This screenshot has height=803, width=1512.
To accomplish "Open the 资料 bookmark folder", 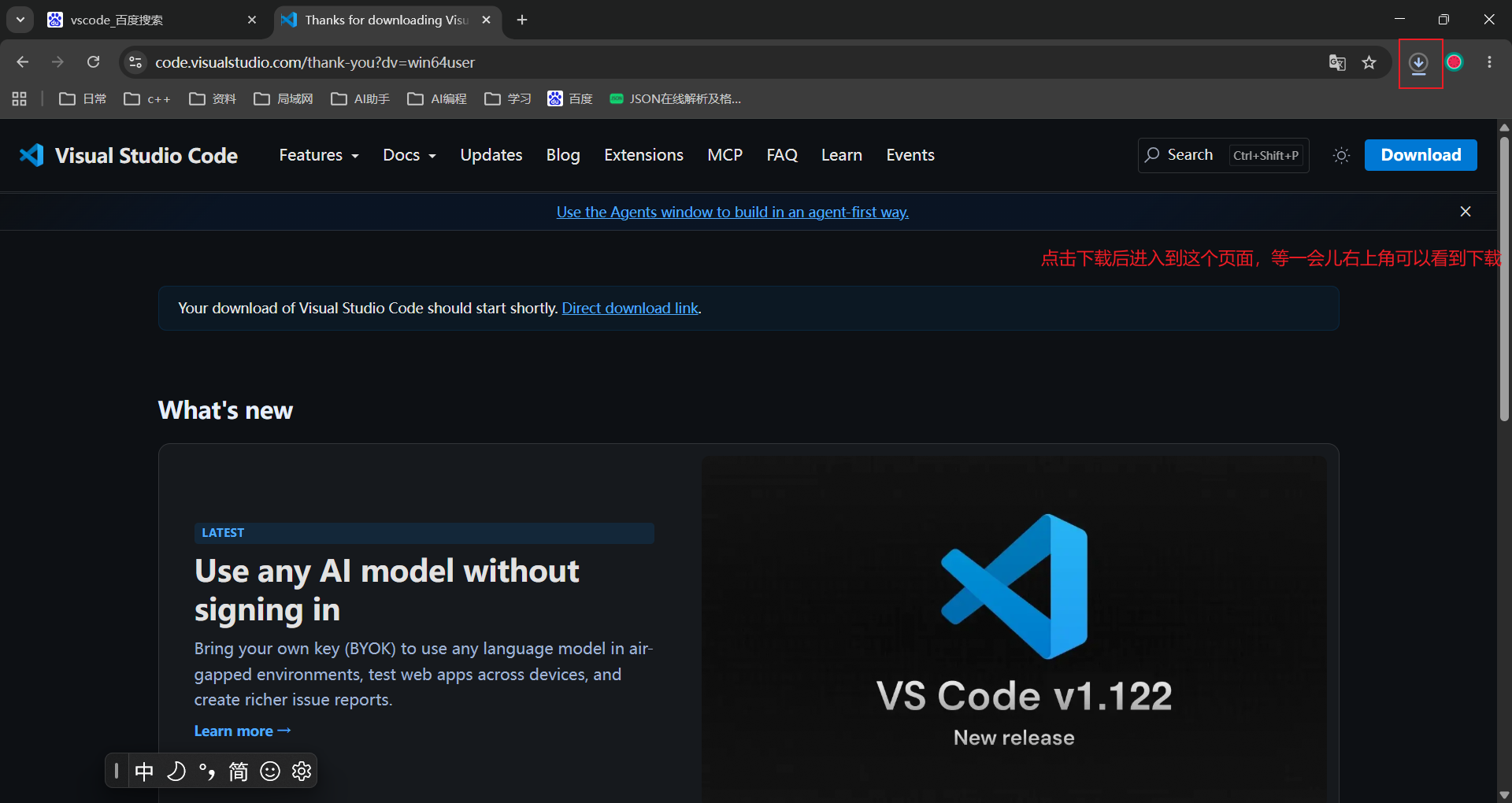I will (213, 98).
